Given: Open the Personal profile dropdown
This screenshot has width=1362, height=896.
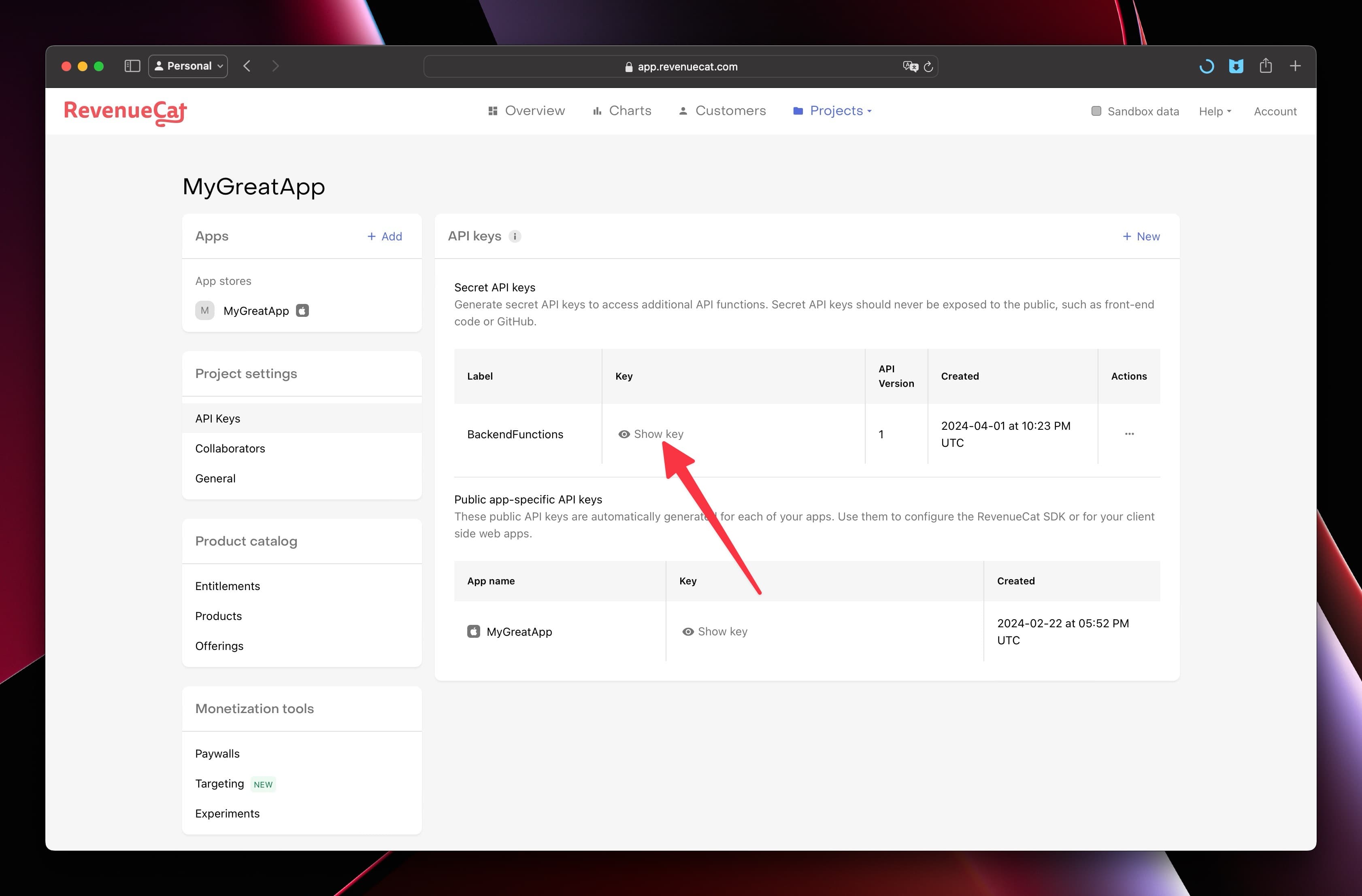Looking at the screenshot, I should click(x=188, y=66).
